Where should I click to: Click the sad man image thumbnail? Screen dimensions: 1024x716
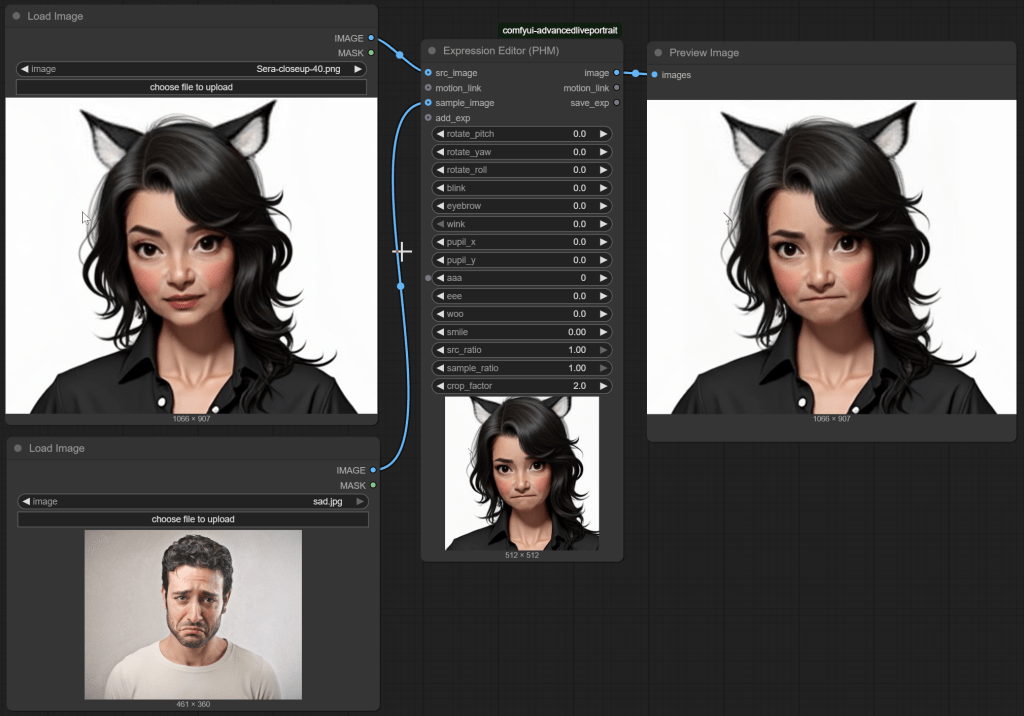[193, 614]
